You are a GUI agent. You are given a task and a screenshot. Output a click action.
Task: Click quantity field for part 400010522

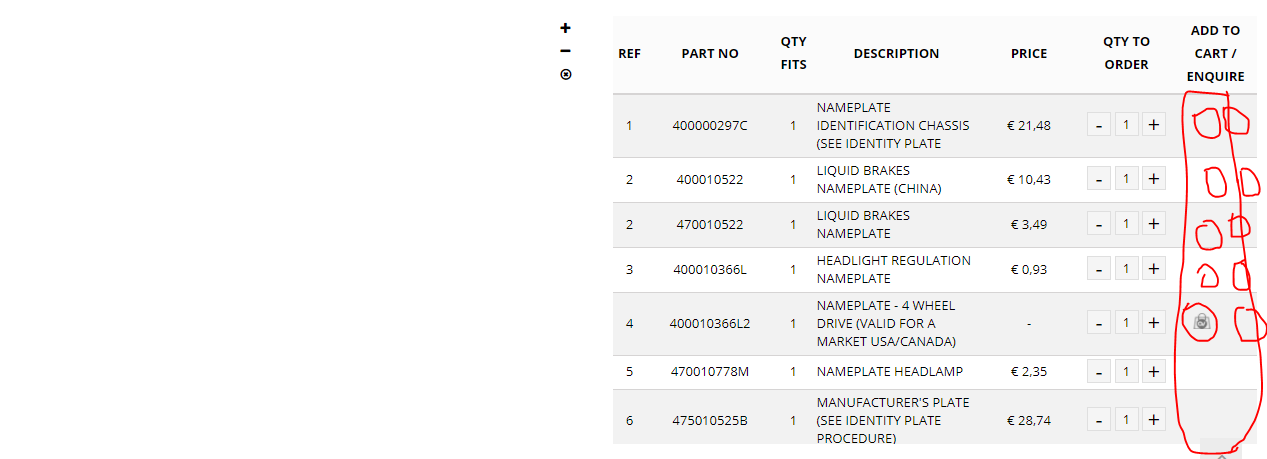click(x=1126, y=179)
